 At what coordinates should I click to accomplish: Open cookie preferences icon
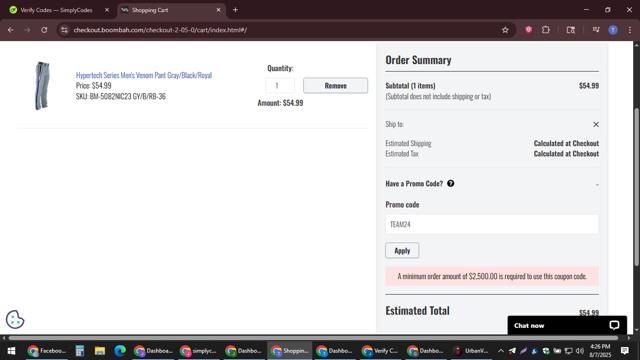(x=15, y=319)
